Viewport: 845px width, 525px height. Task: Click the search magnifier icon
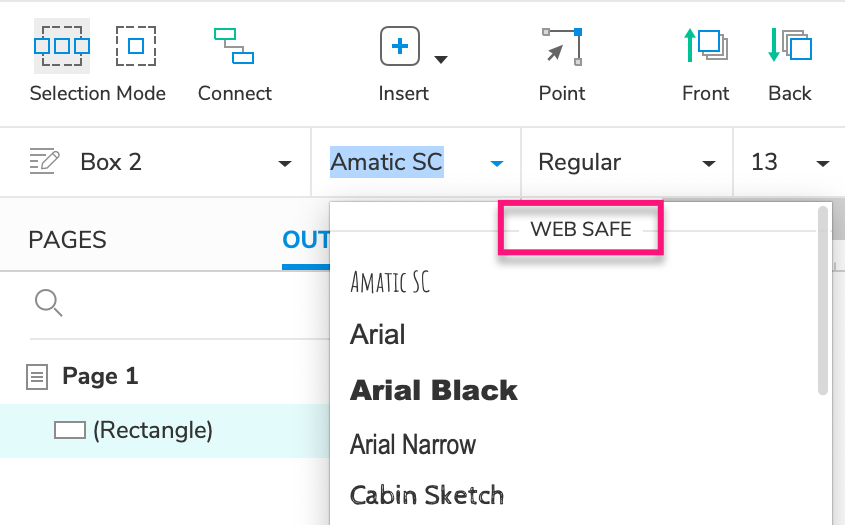click(x=48, y=301)
